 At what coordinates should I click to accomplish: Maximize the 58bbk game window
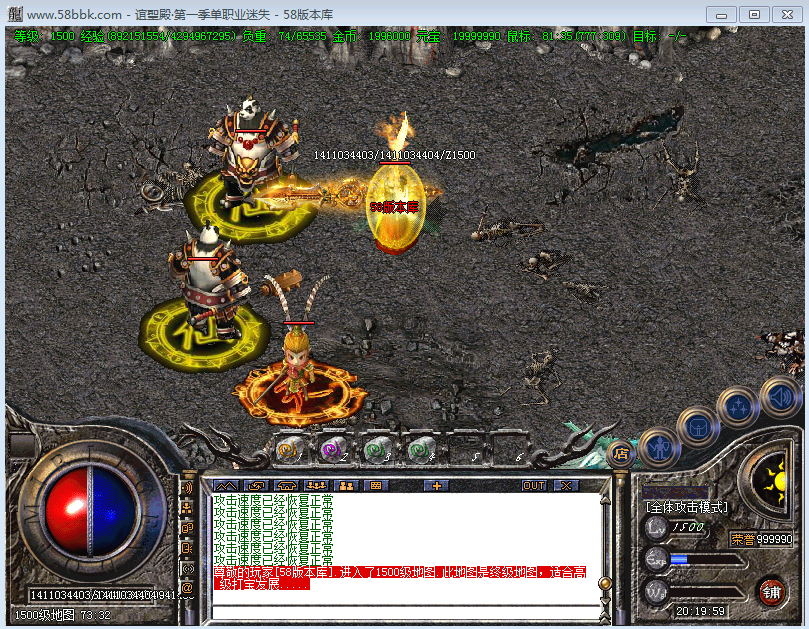click(754, 14)
